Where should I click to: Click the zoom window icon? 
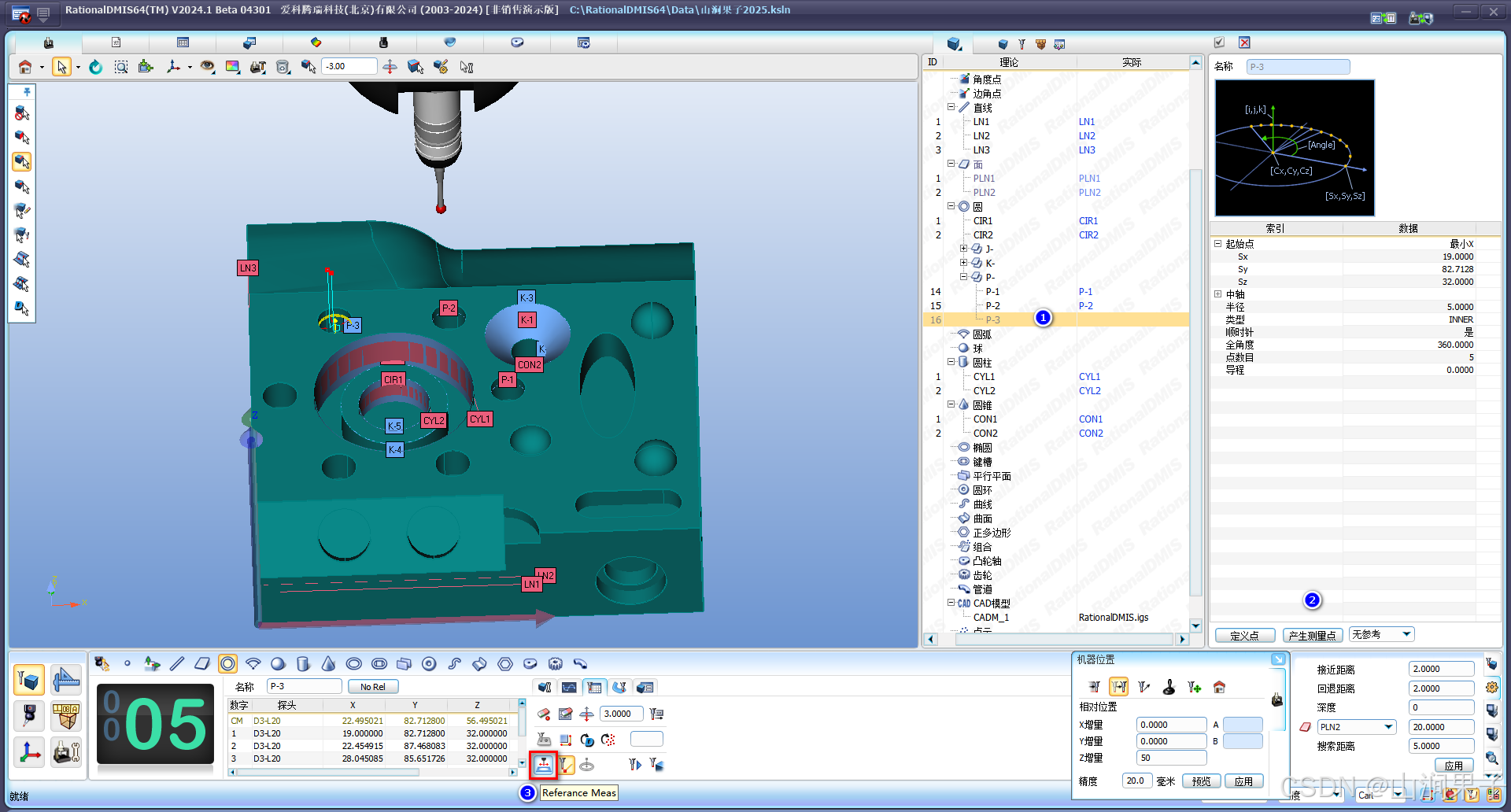121,67
